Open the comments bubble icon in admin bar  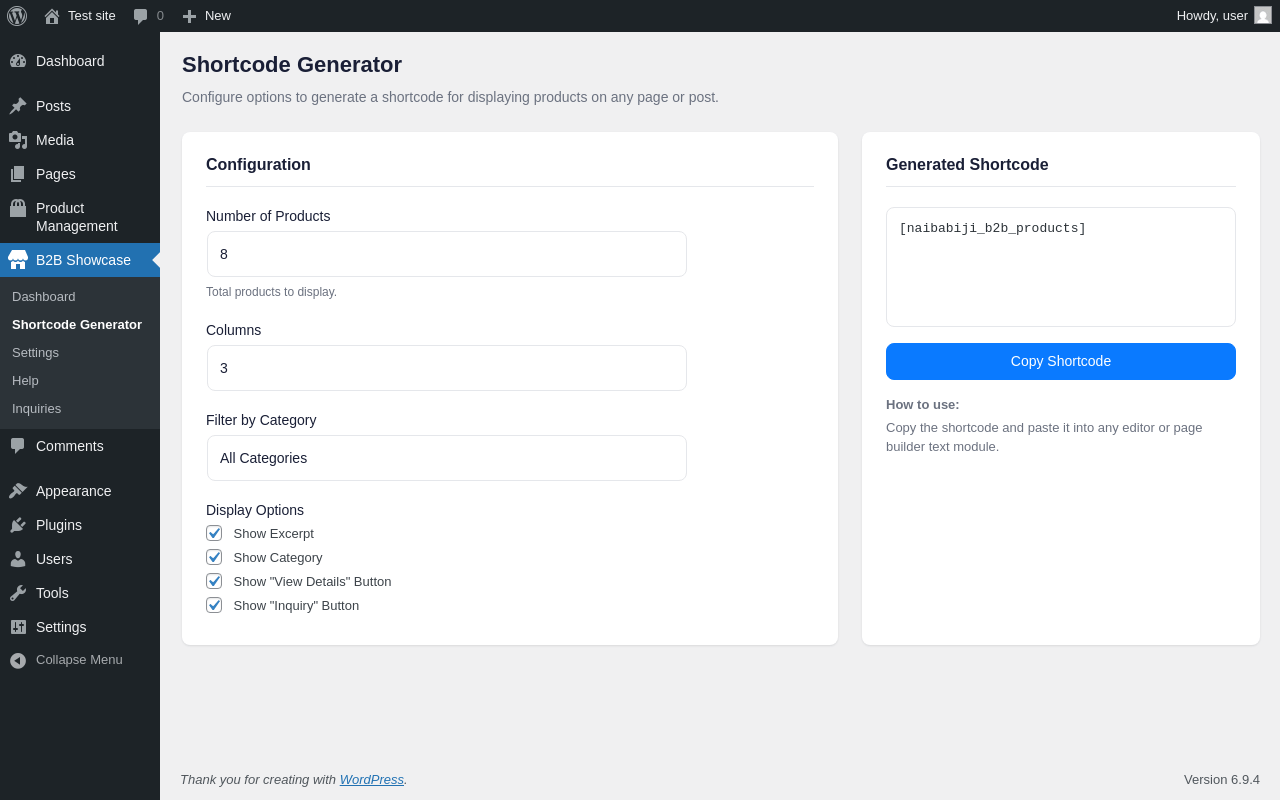click(x=141, y=16)
